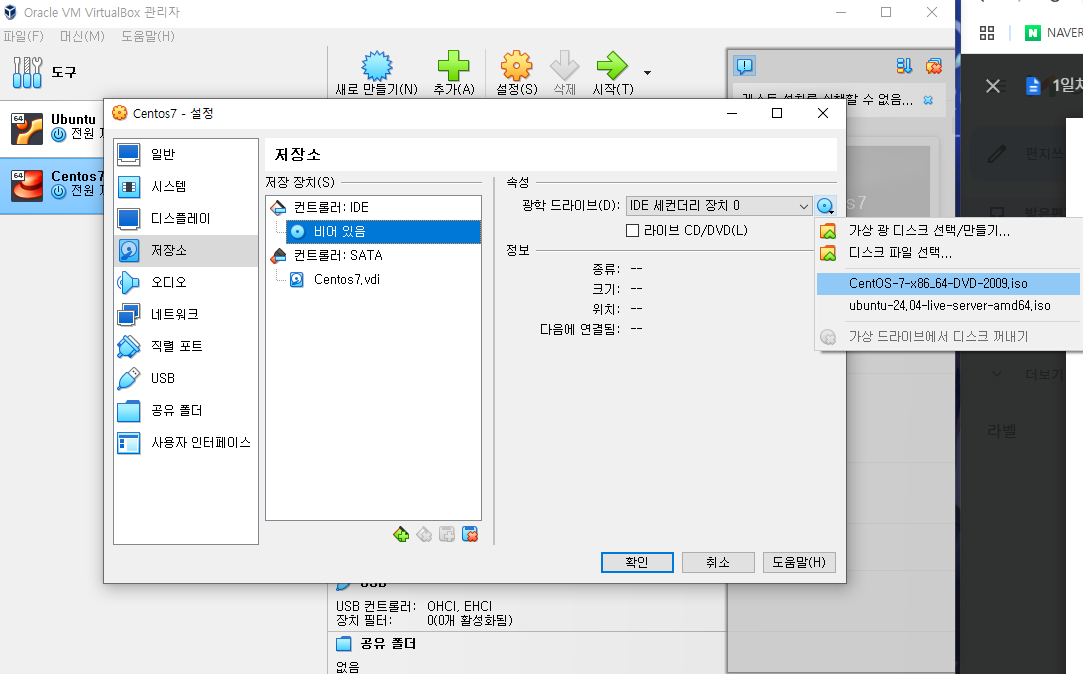The height and width of the screenshot is (674, 1083).
Task: Click the pencil compose icon in browser
Action: coord(996,153)
